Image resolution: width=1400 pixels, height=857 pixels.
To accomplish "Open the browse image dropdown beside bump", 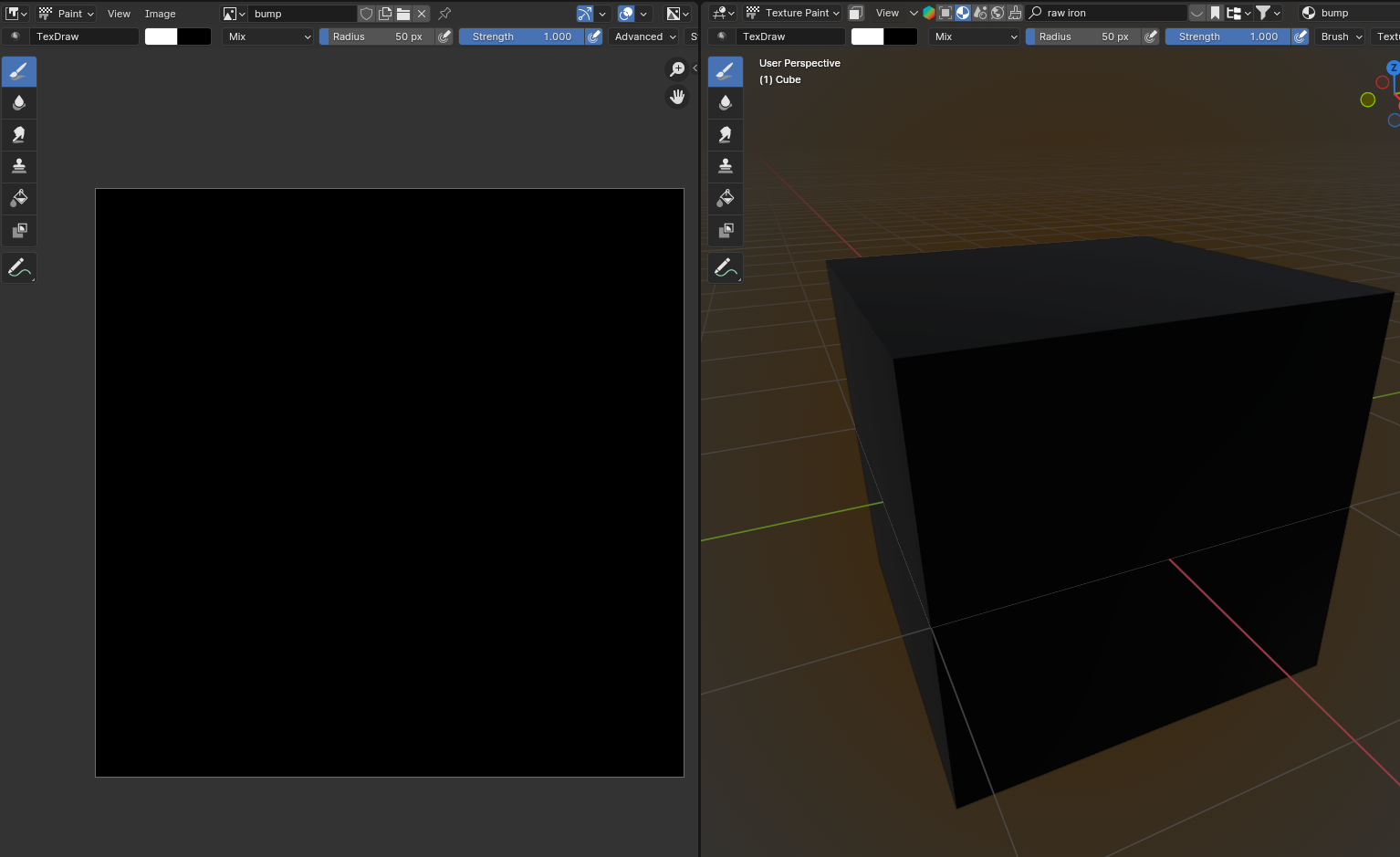I will pyautogui.click(x=235, y=14).
